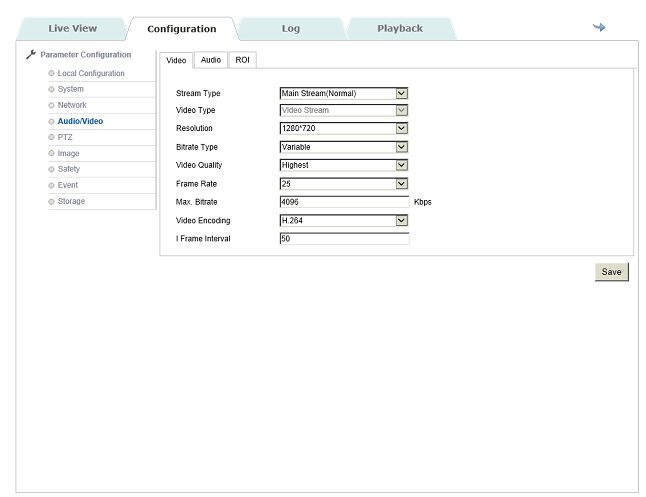Select the Audio settings tab

point(211,61)
